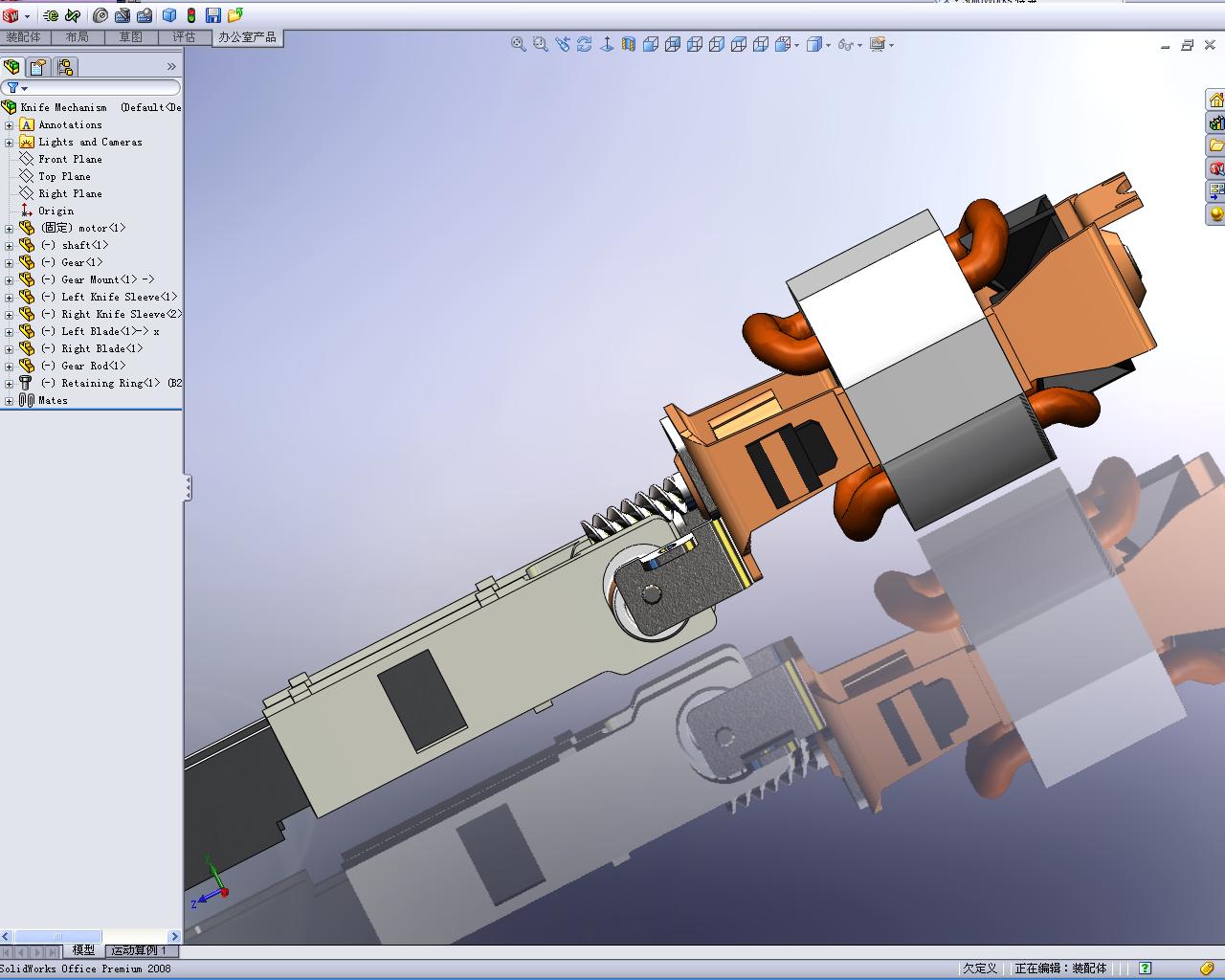The width and height of the screenshot is (1225, 980).
Task: Open the 运动算例 1 motion study tab
Action: pyautogui.click(x=140, y=950)
